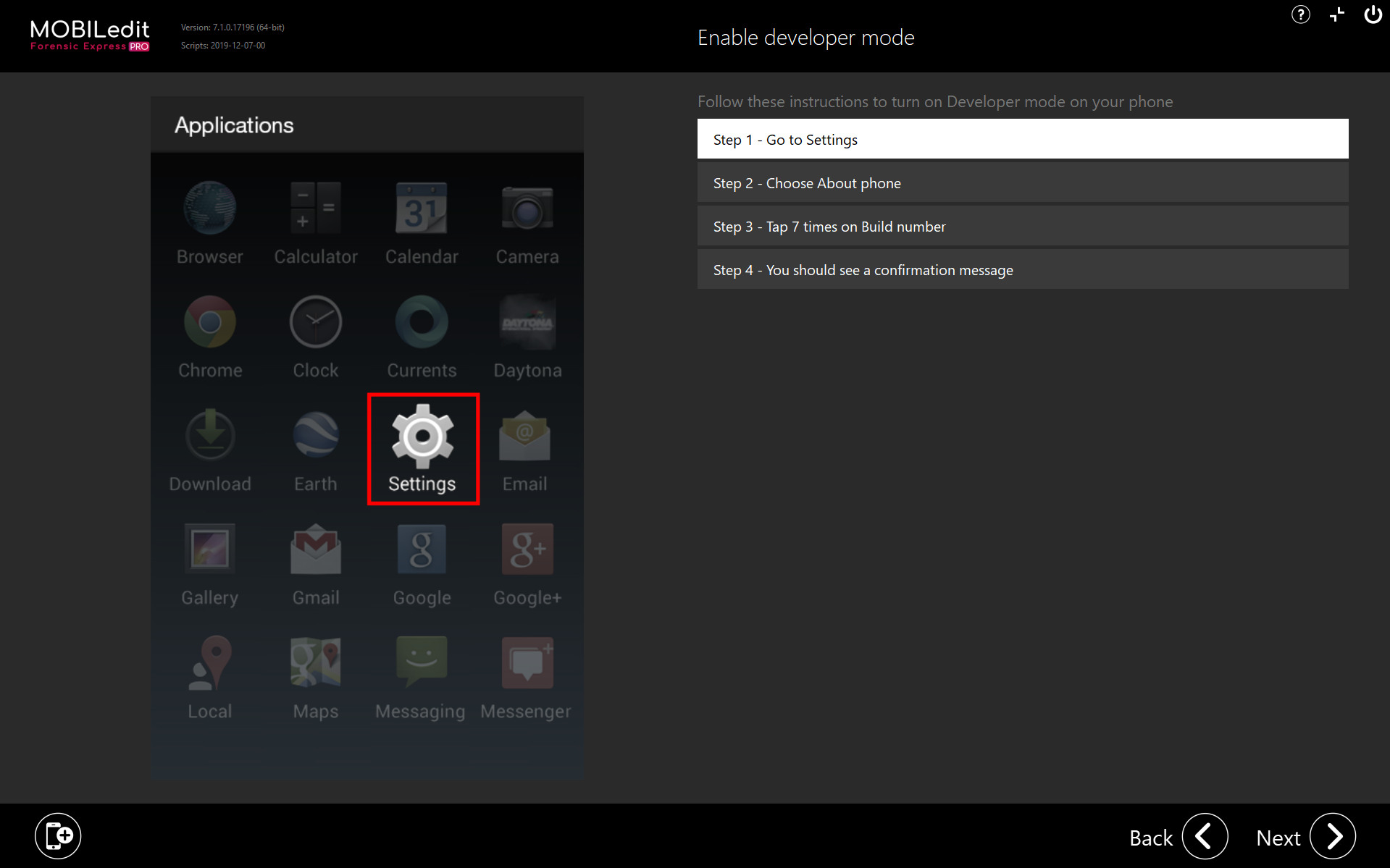Click the Earth app icon
The height and width of the screenshot is (868, 1390).
[316, 434]
